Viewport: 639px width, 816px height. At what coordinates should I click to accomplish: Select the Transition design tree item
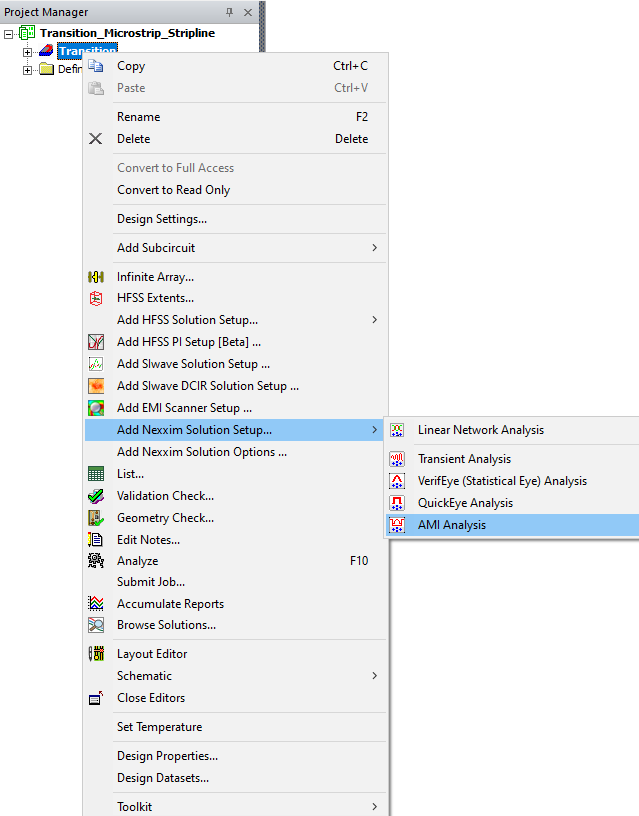[x=87, y=50]
